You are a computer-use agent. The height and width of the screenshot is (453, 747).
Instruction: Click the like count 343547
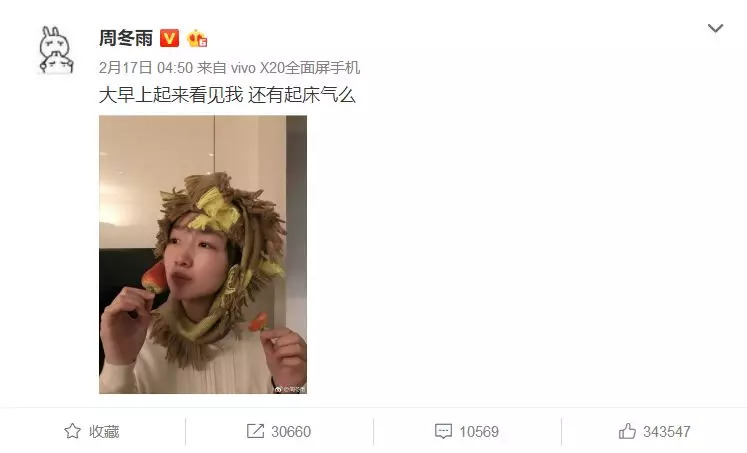tap(666, 432)
